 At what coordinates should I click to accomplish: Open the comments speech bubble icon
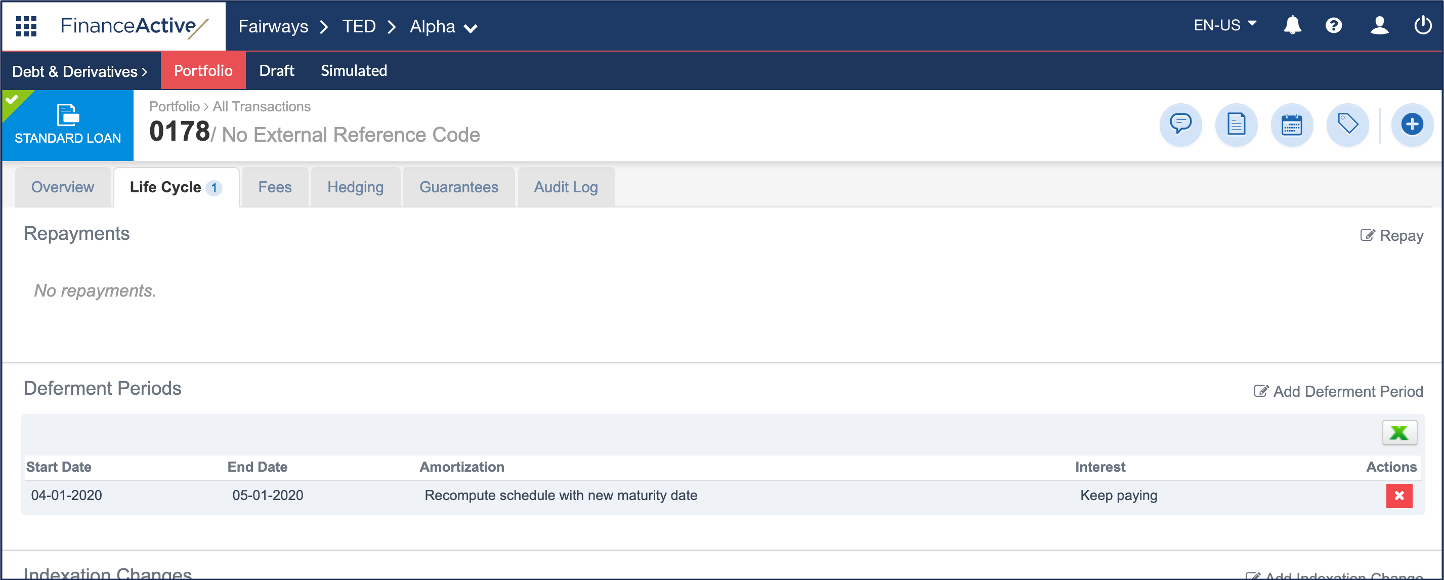pyautogui.click(x=1181, y=125)
